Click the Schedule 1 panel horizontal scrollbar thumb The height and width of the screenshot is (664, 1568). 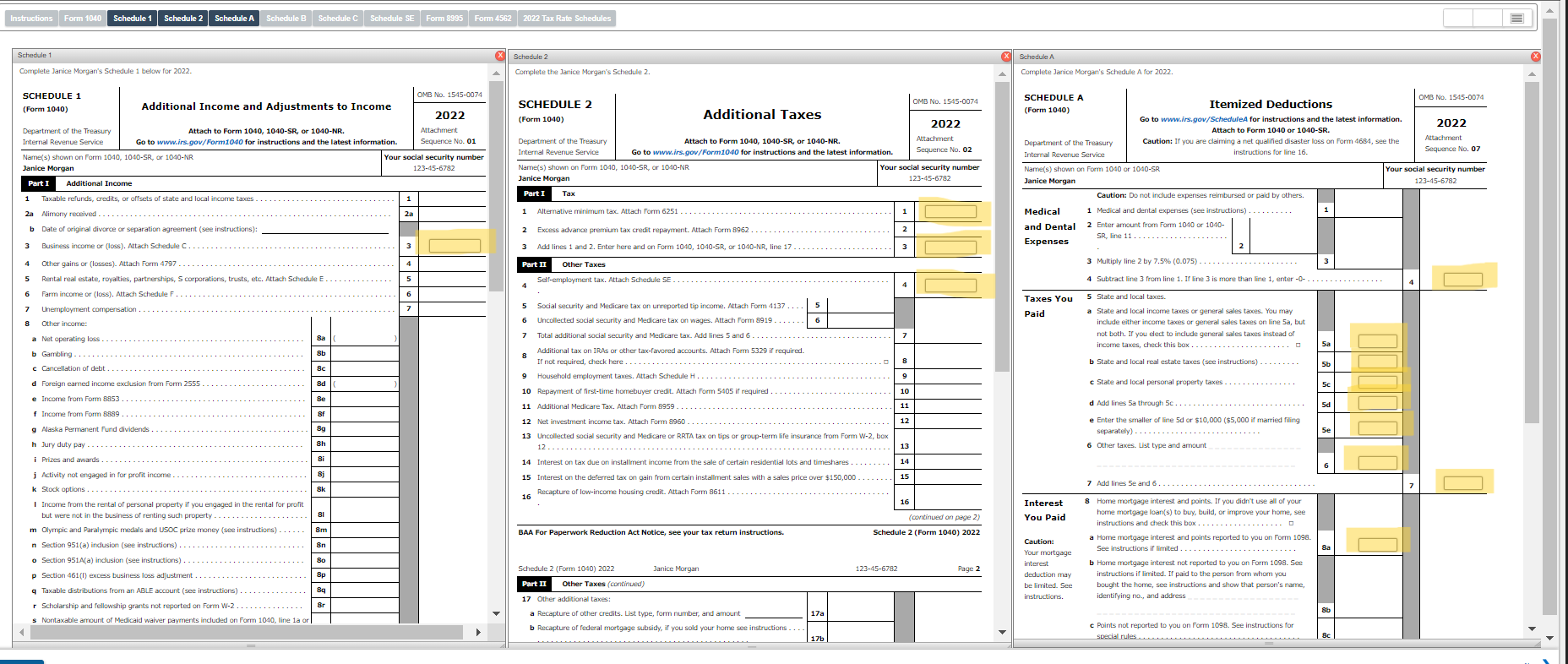(x=246, y=632)
